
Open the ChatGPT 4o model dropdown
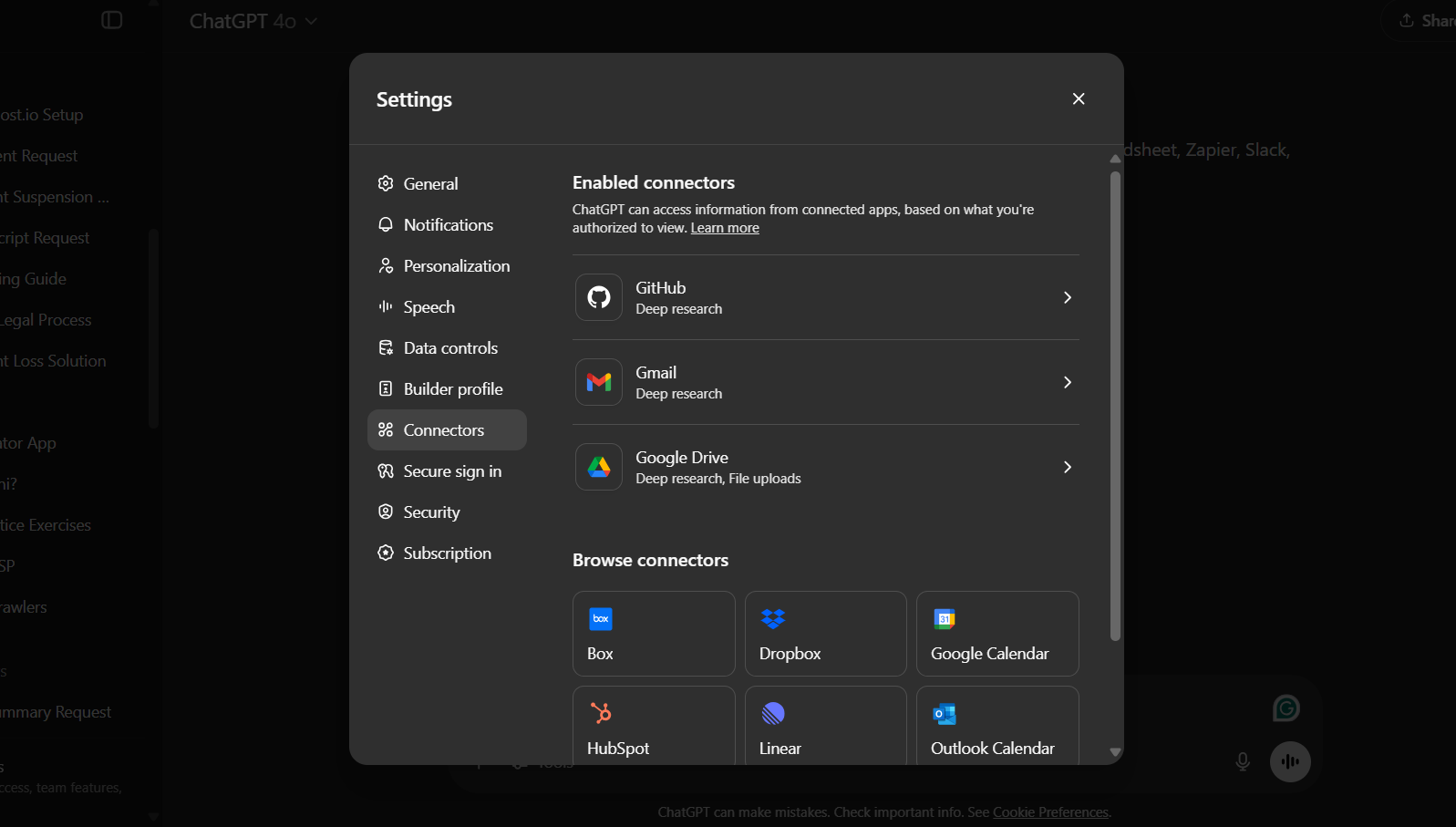point(253,21)
